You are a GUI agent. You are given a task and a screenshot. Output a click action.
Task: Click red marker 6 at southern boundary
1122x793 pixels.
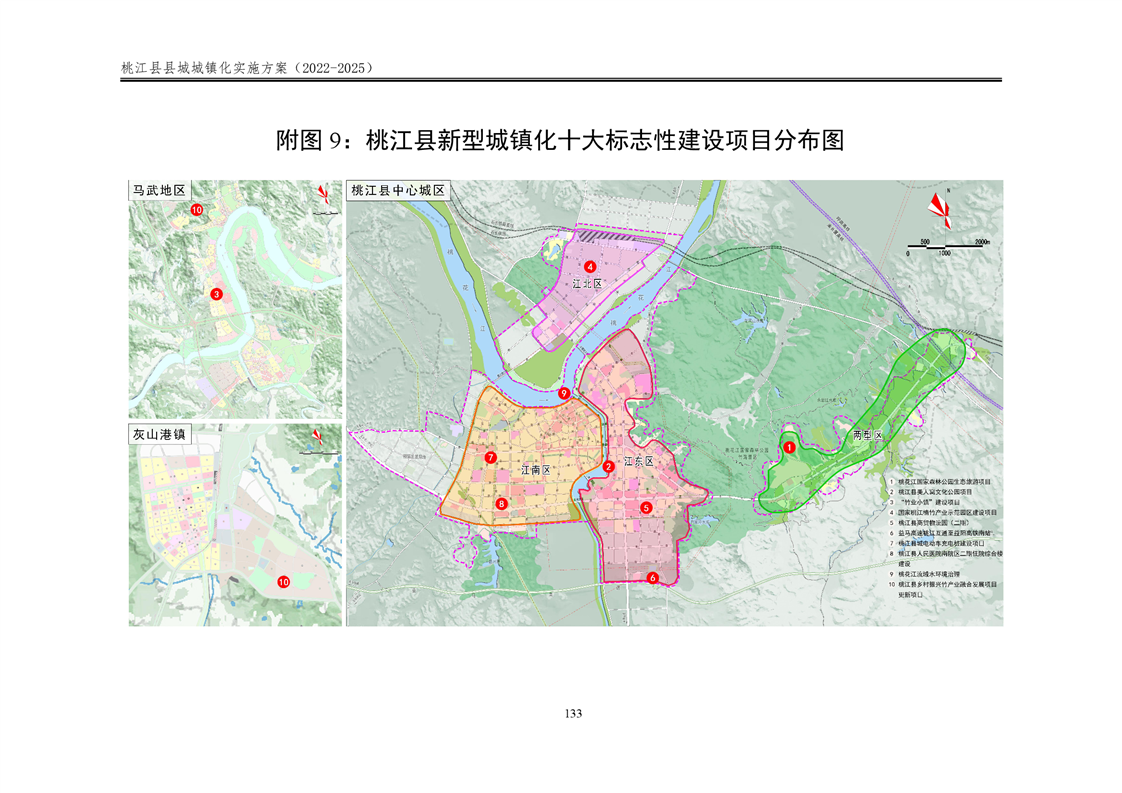(652, 577)
